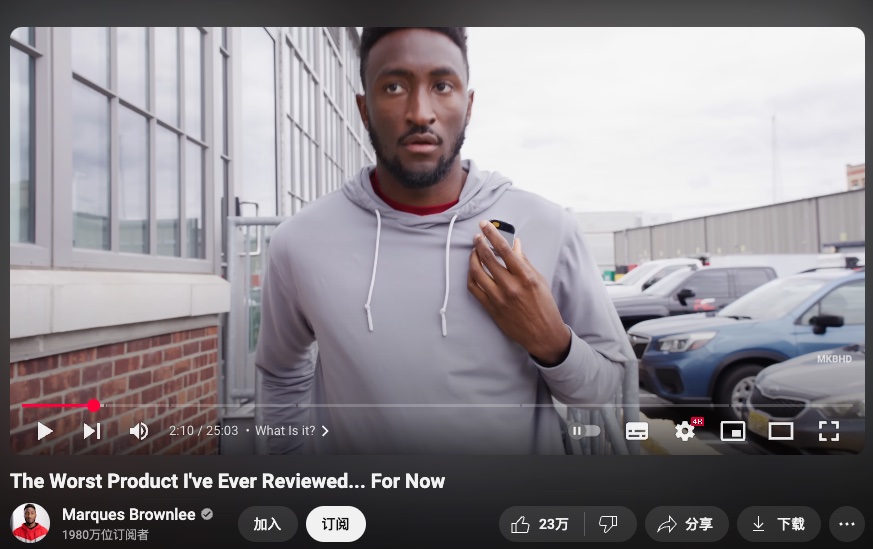
Task: Like the video with 23万 likes
Action: point(541,524)
